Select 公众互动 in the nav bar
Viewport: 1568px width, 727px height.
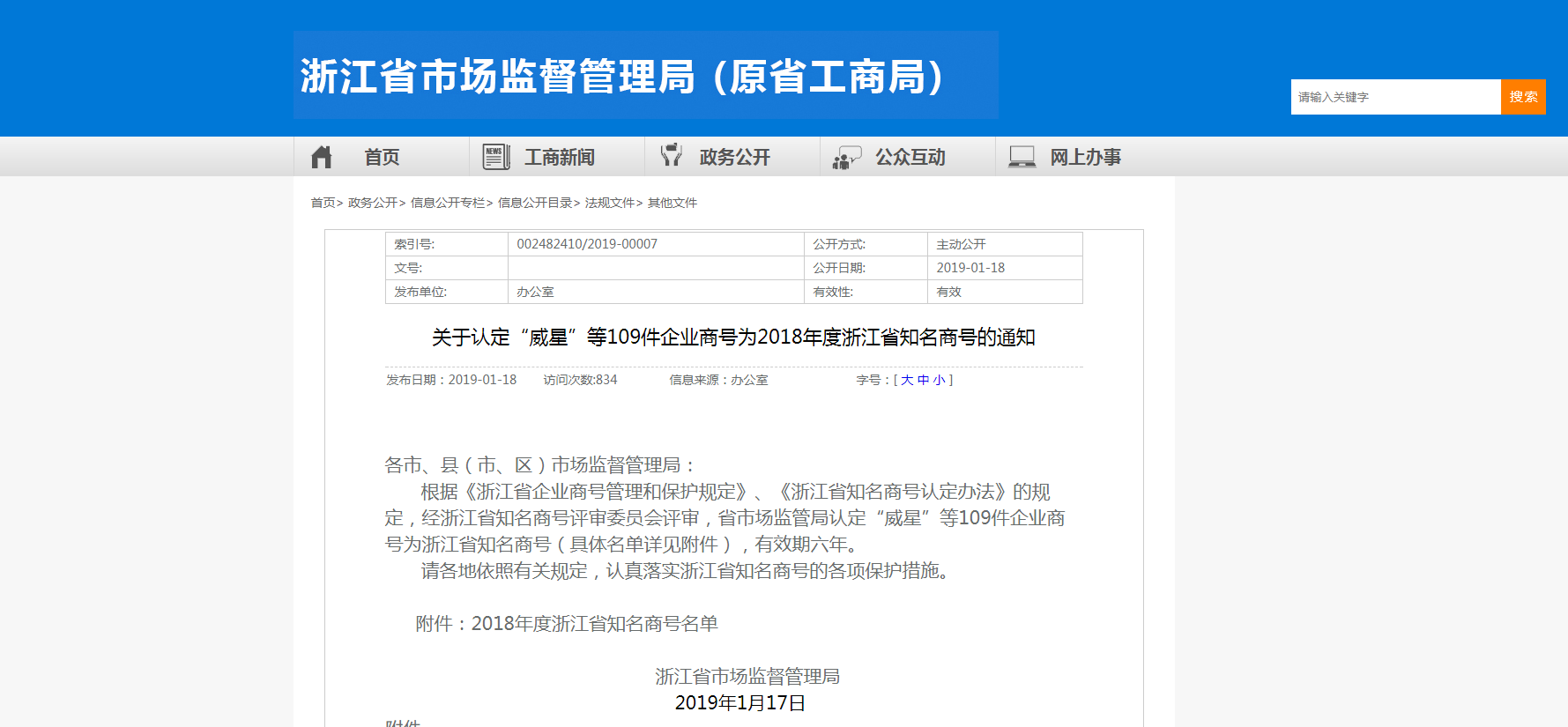click(x=910, y=157)
